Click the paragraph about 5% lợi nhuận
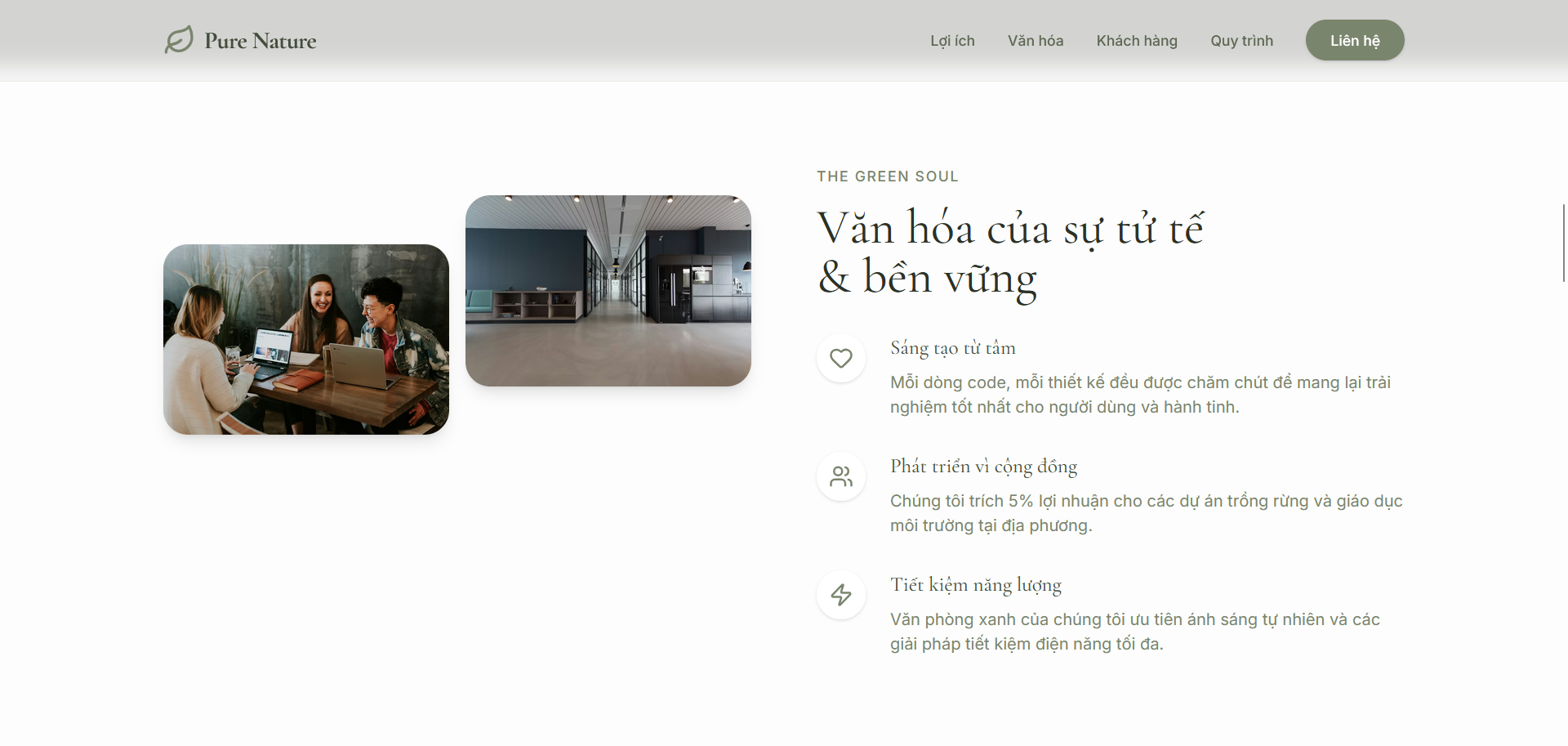 point(1145,513)
